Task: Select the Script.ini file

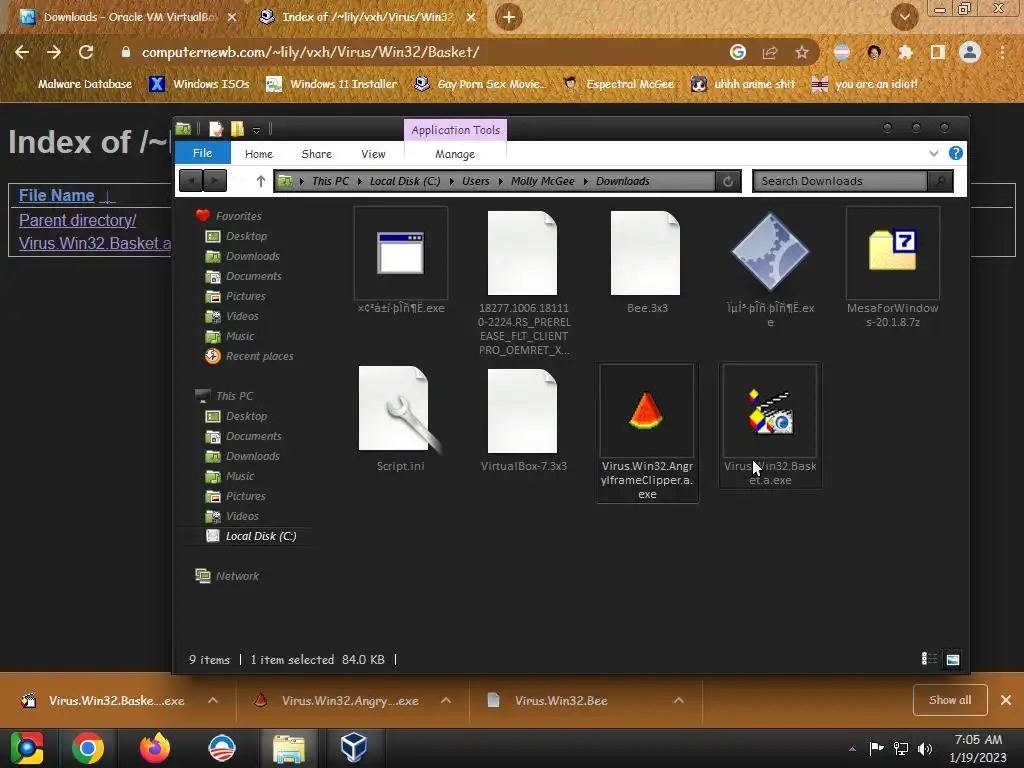Action: [400, 419]
